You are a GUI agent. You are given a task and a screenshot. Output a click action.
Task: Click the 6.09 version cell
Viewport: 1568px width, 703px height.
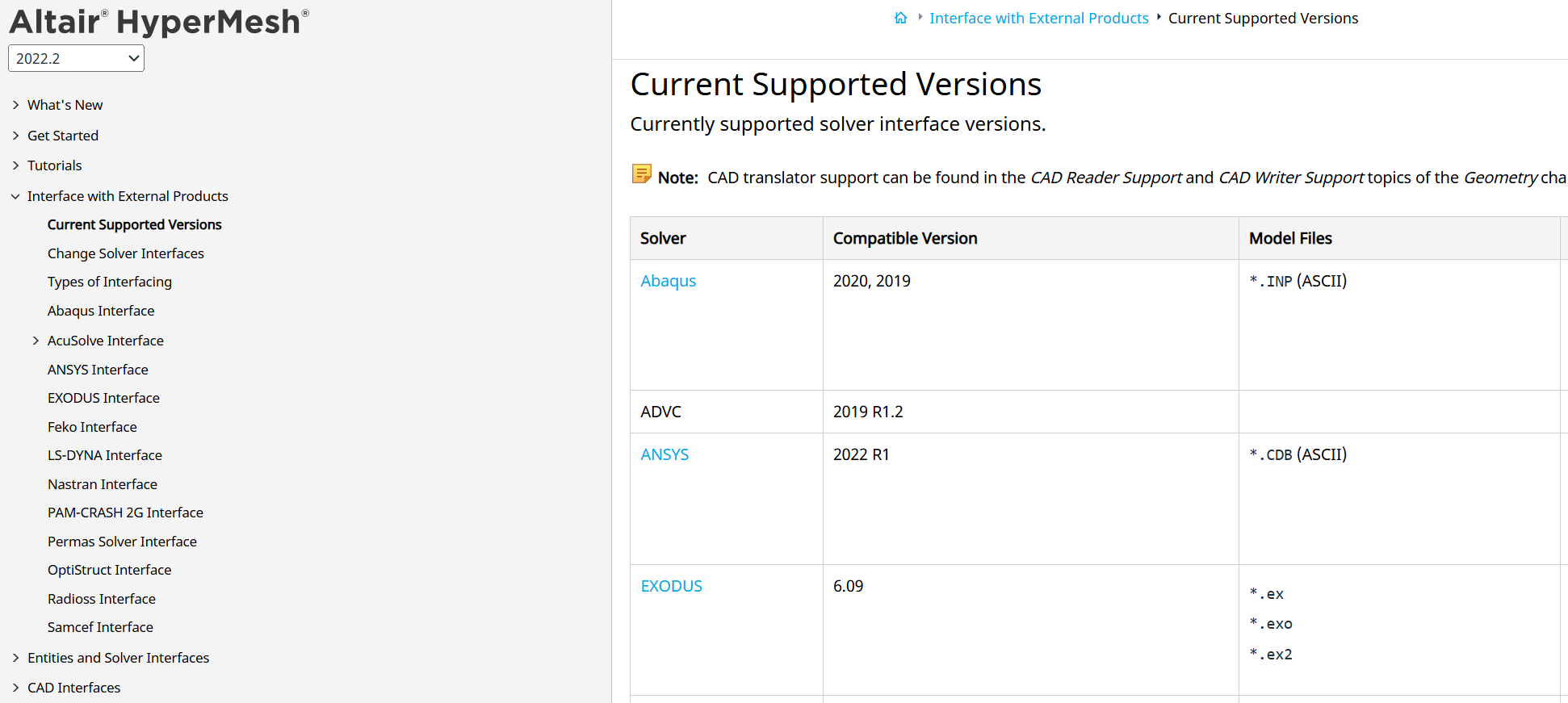pyautogui.click(x=1031, y=630)
